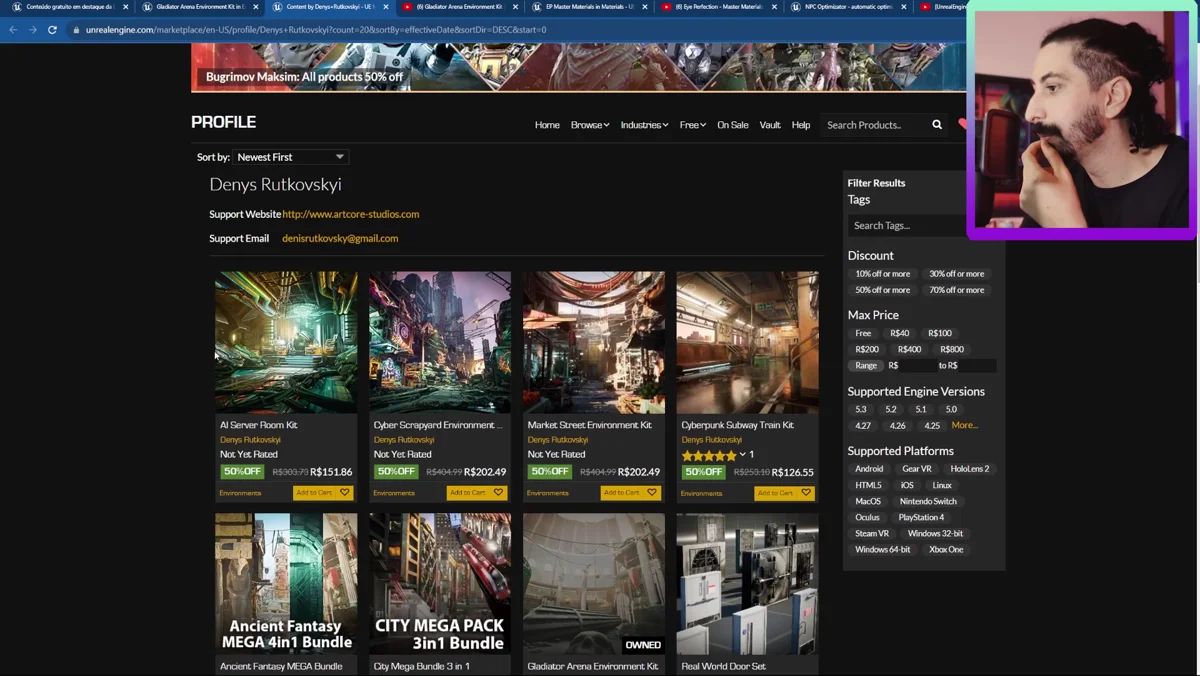This screenshot has height=676, width=1200.
Task: Filter by engine version 4.27
Action: tap(863, 426)
